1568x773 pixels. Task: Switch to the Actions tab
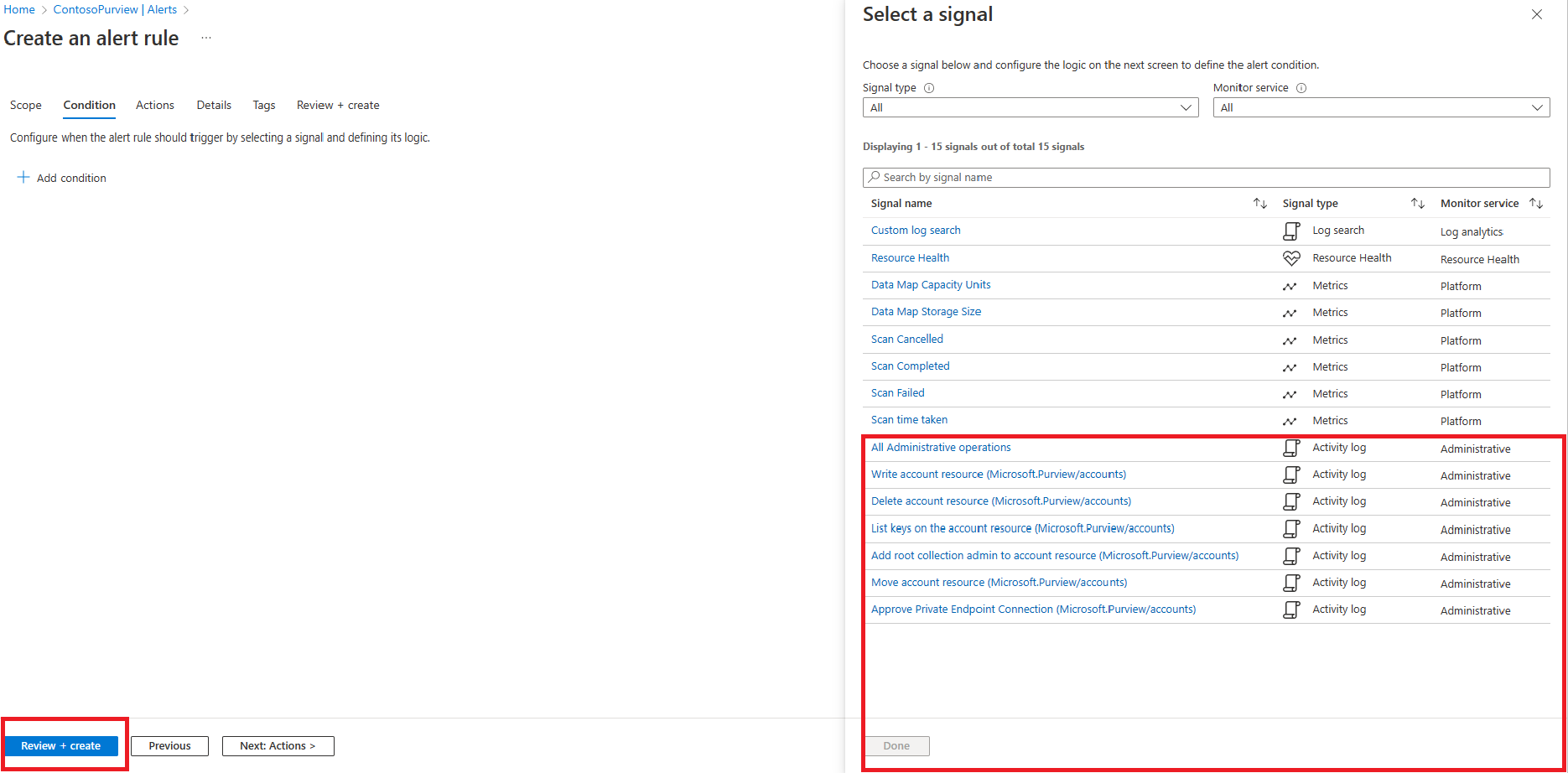click(x=155, y=105)
